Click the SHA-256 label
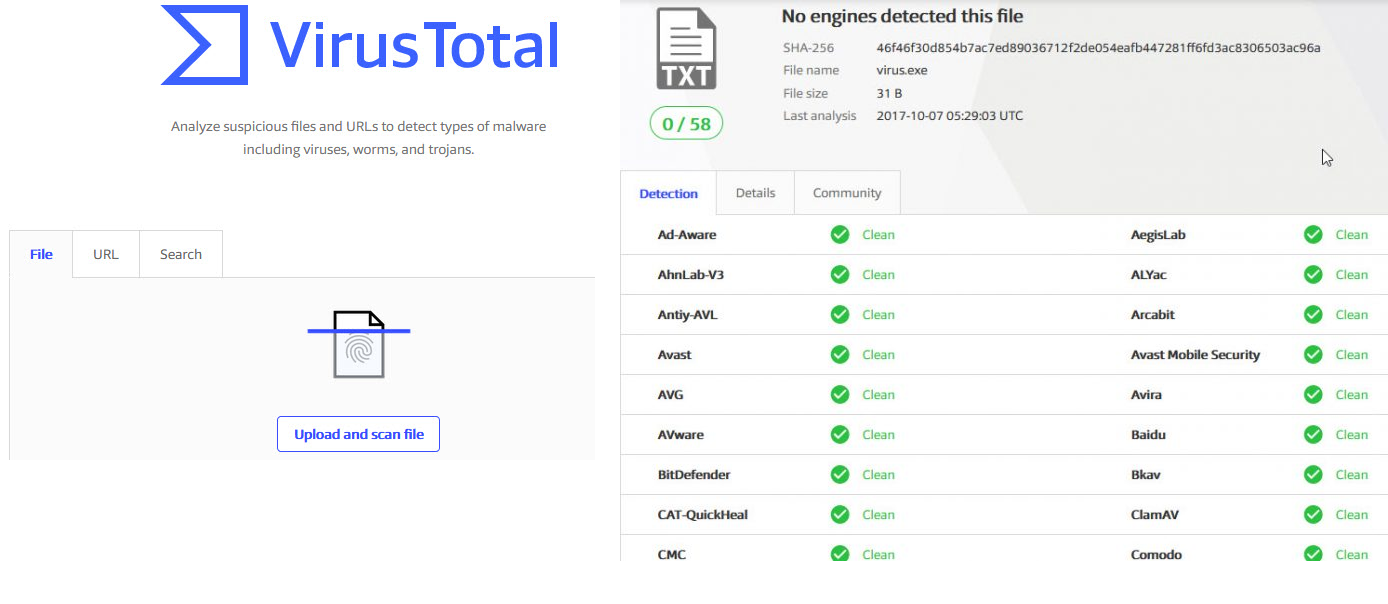The width and height of the screenshot is (1388, 604). [808, 47]
